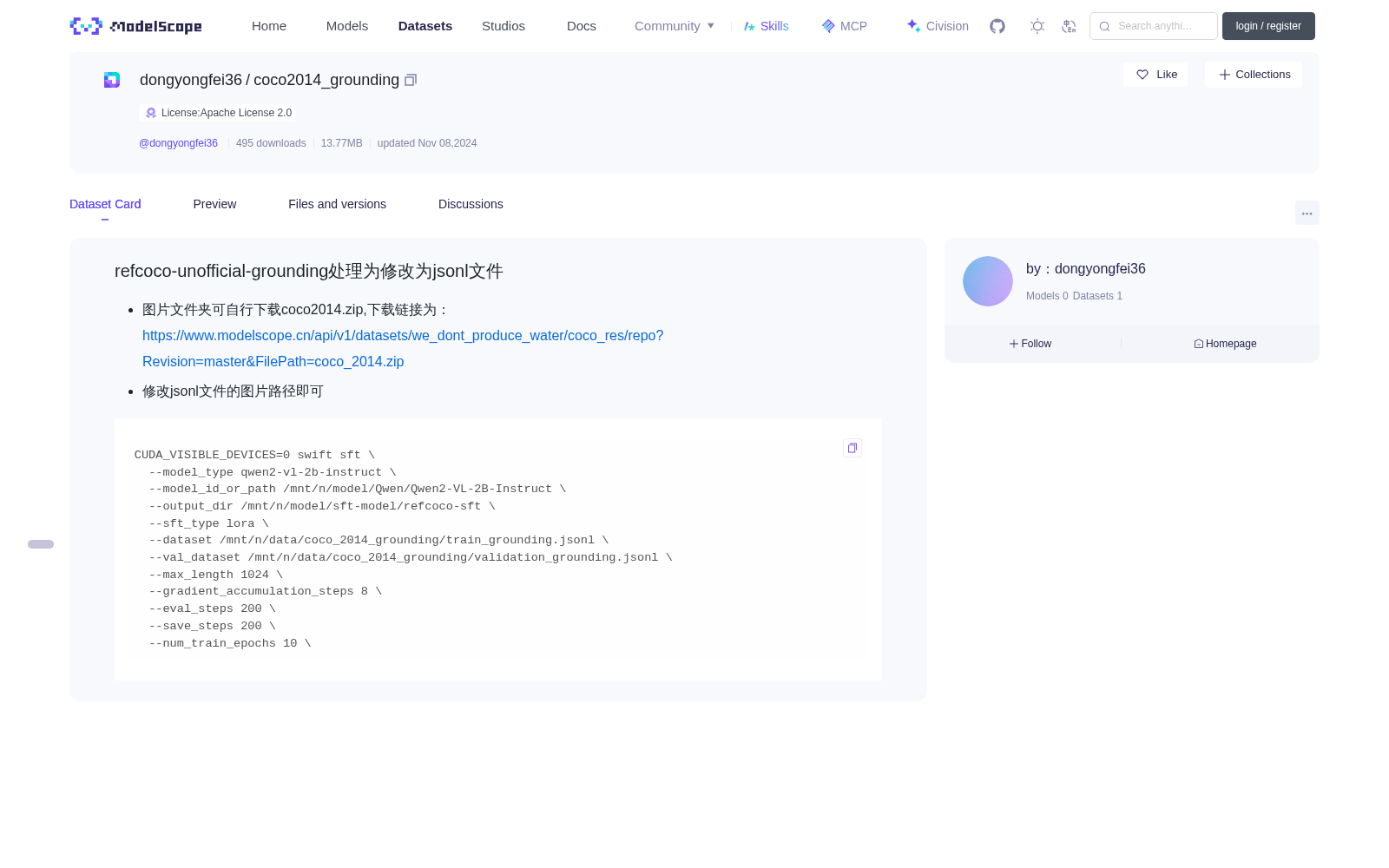Viewport: 1389px width, 868px height.
Task: Click 'updated Nov 08,2024' text
Action: (x=427, y=143)
